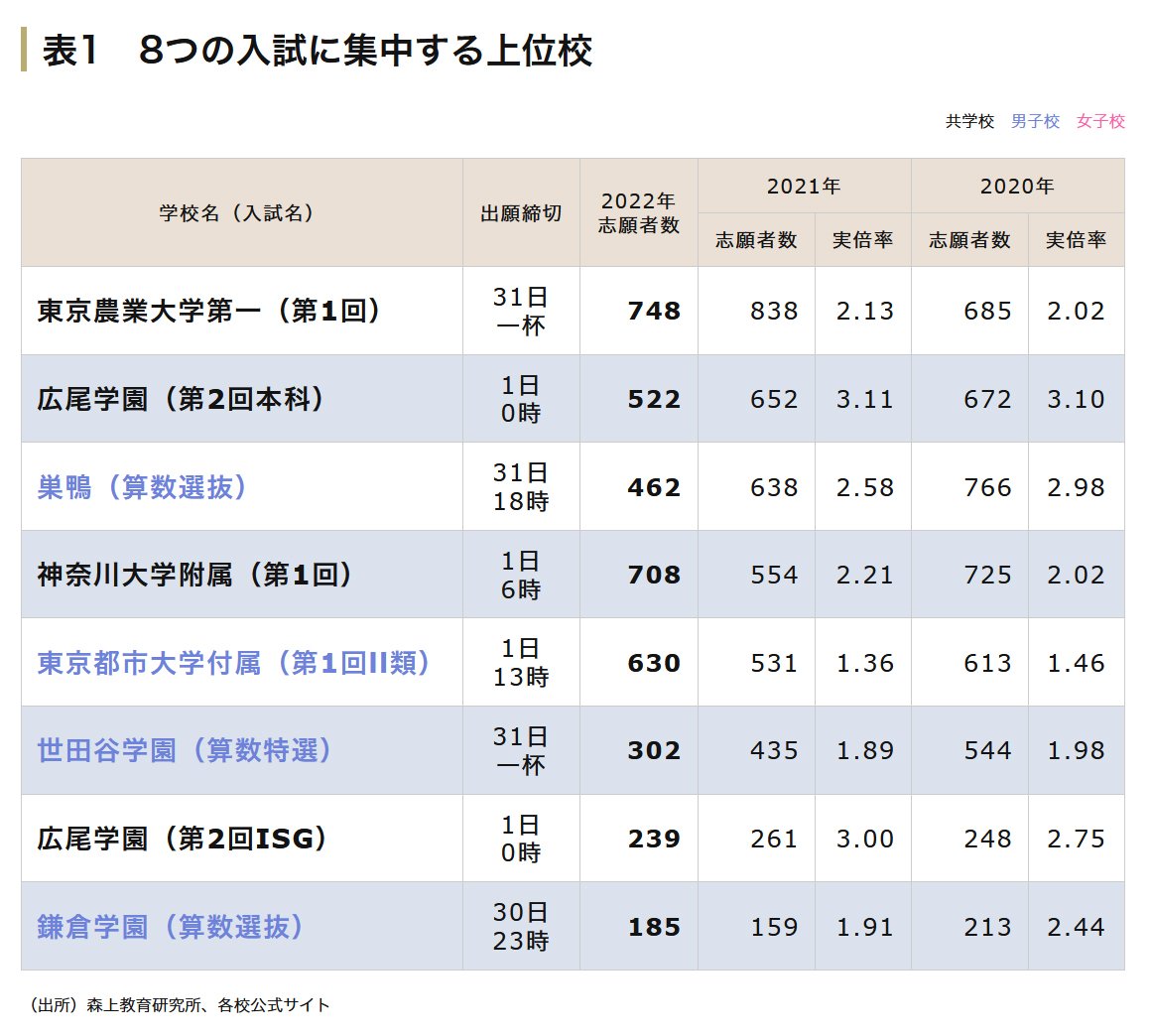This screenshot has height=1036, width=1151.
Task: Select the 2020年 header cell
Action: (1017, 186)
